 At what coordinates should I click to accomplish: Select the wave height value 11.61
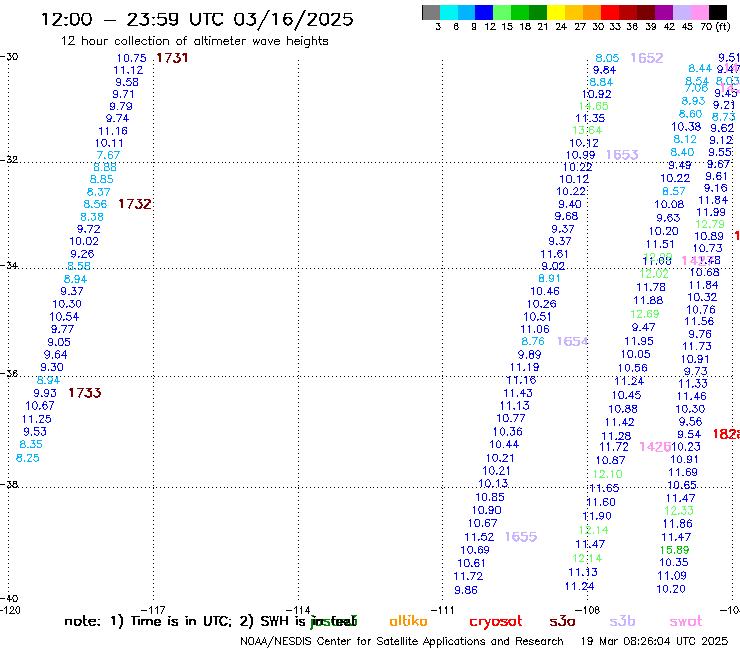[555, 254]
